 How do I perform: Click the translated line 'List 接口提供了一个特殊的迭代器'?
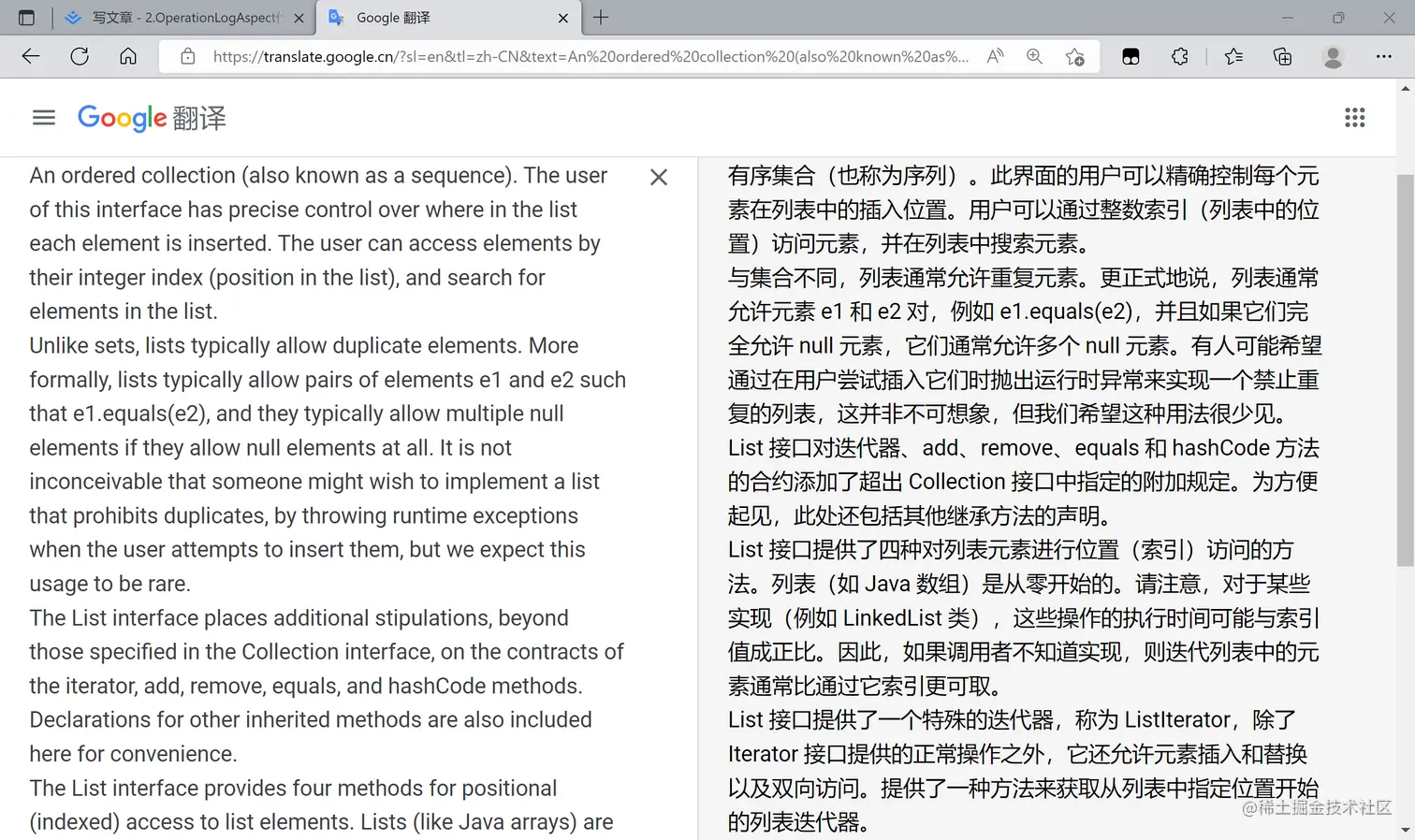(892, 720)
